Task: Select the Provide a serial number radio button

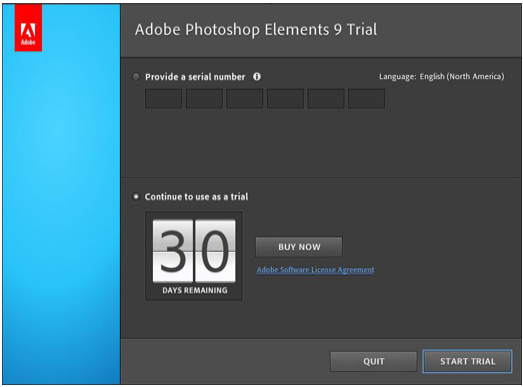Action: [136, 77]
